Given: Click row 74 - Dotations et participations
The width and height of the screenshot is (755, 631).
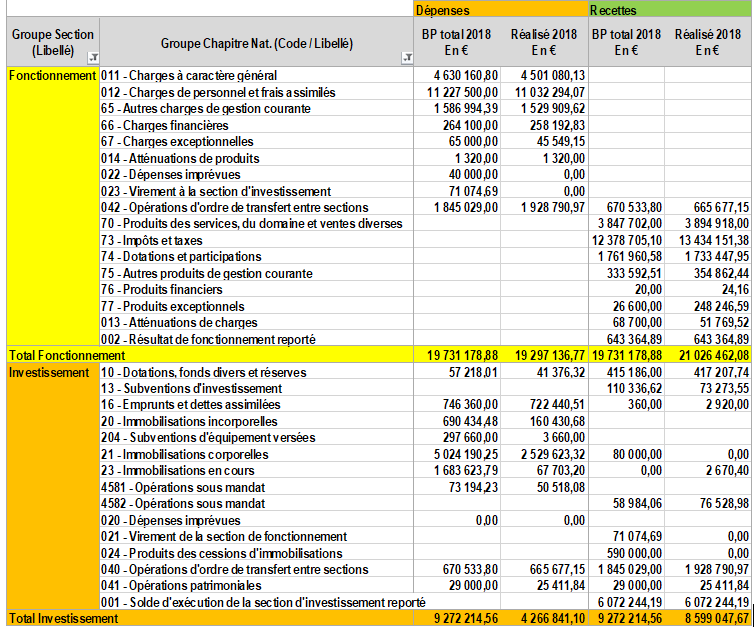Looking at the screenshot, I should (x=181, y=256).
